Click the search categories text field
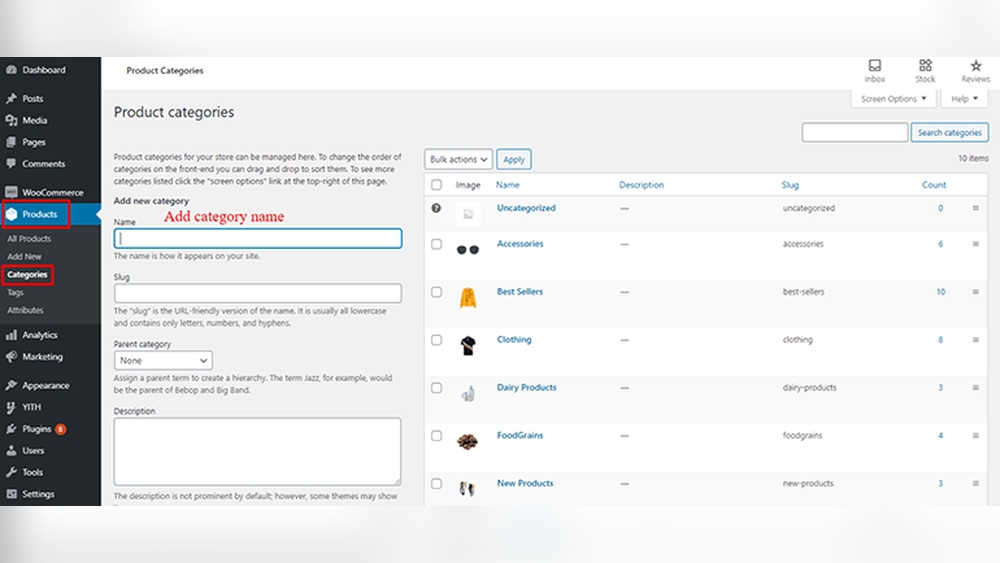This screenshot has height=563, width=1000. (x=855, y=133)
